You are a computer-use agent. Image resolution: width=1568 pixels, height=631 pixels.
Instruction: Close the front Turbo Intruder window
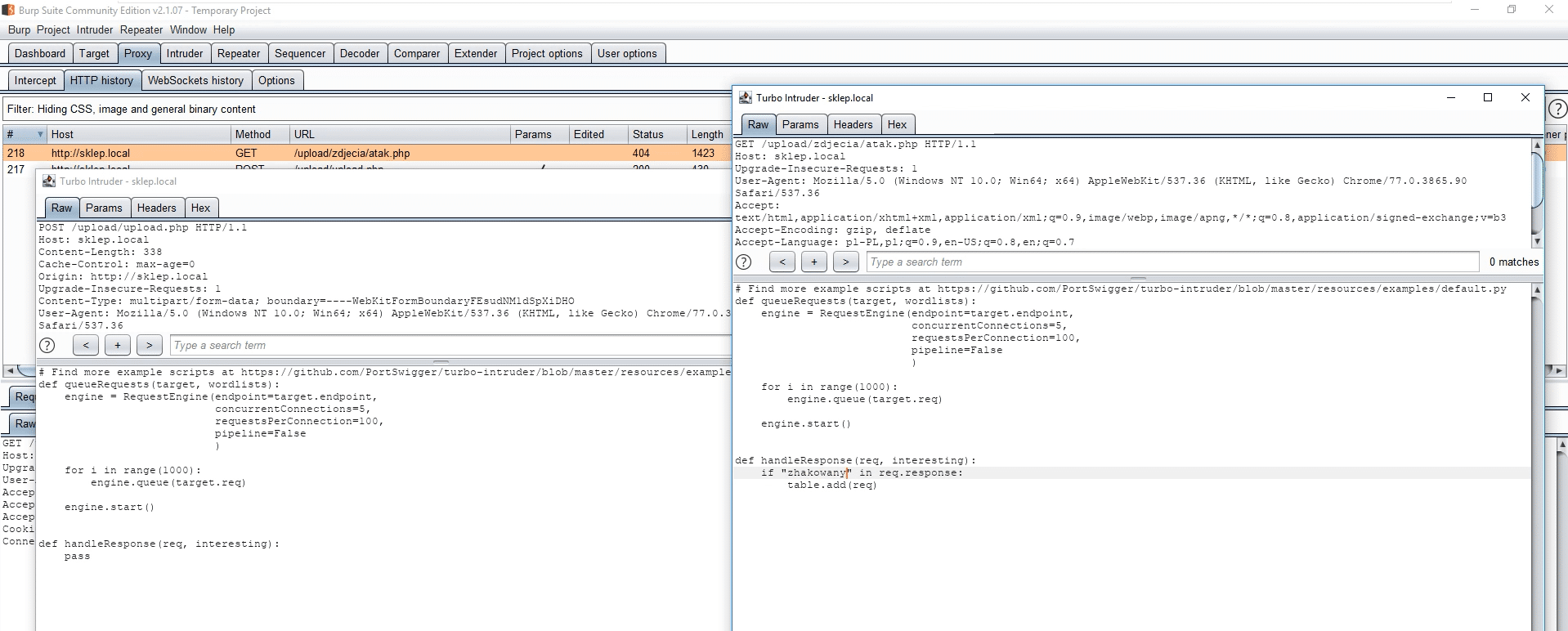click(x=1525, y=97)
